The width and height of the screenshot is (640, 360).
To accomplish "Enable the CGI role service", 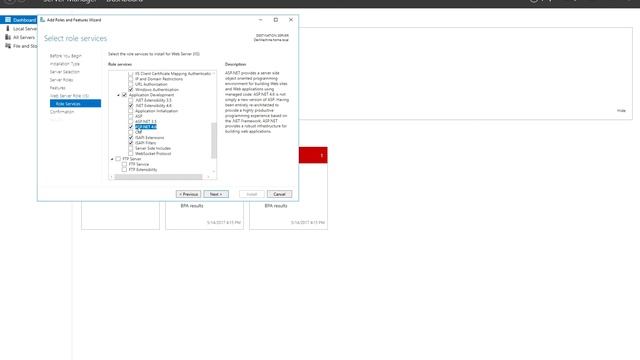I will [x=131, y=132].
